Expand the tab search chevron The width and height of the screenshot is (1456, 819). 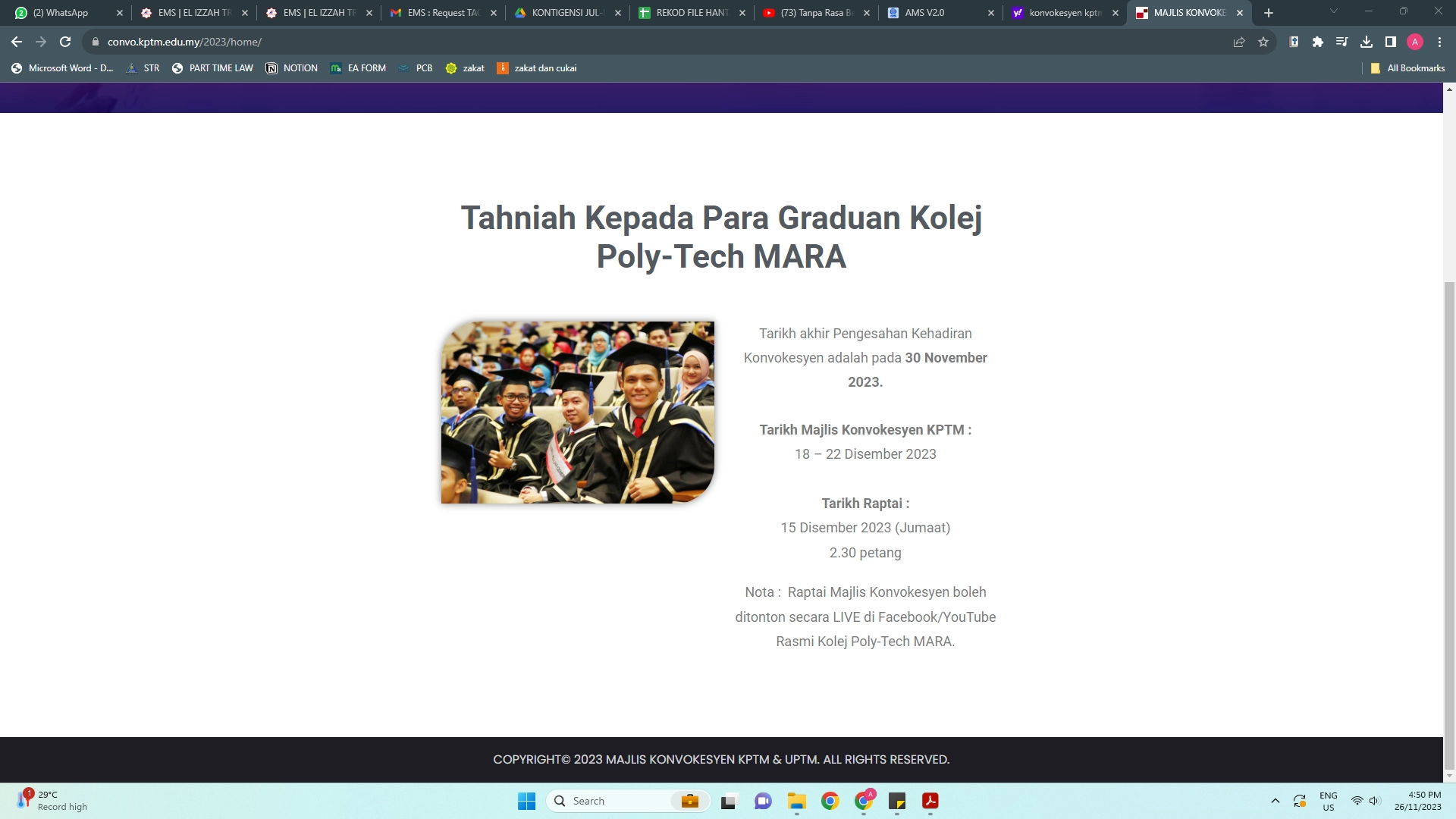tap(1334, 11)
